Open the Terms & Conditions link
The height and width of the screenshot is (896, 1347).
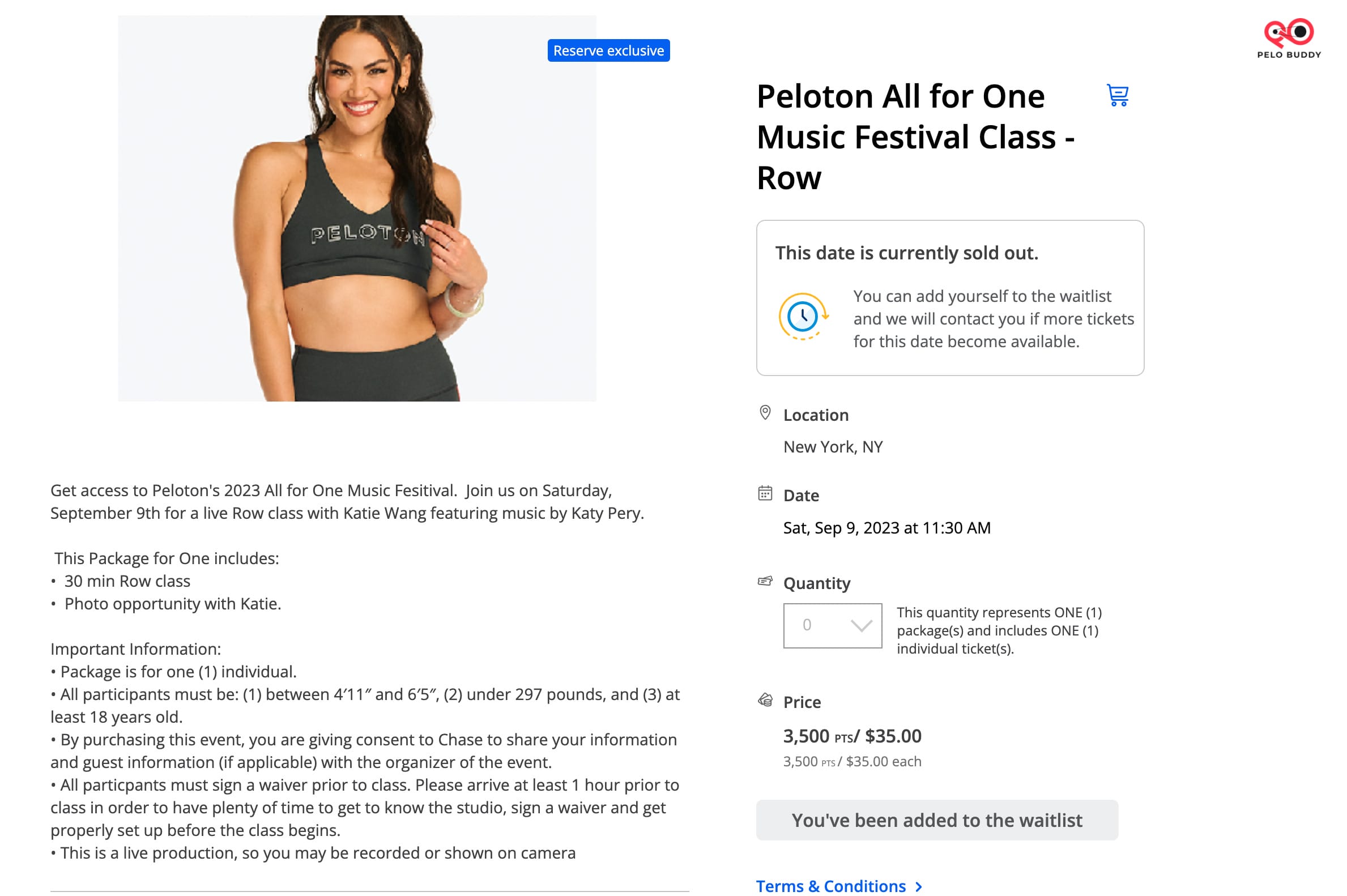[830, 886]
